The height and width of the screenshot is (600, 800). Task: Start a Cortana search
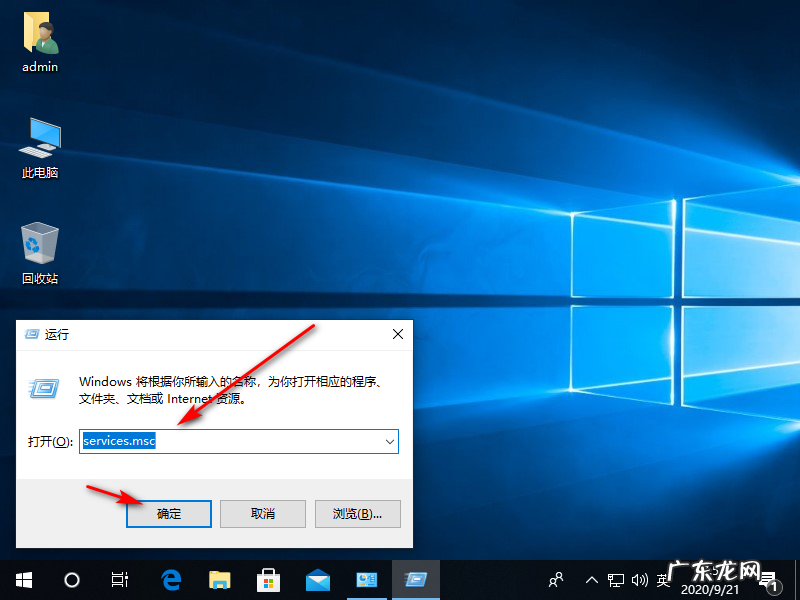point(70,580)
